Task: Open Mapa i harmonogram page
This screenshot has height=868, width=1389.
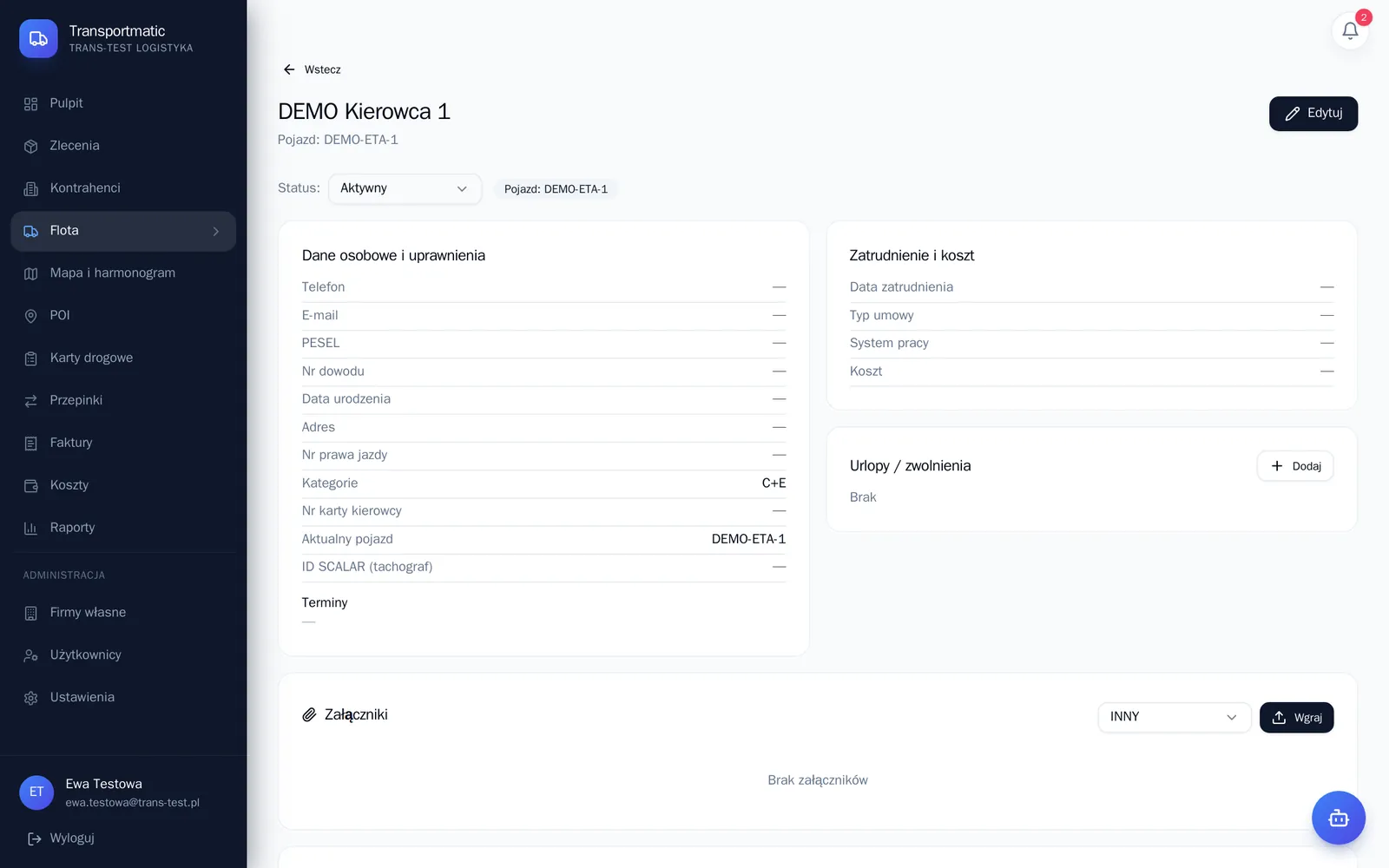Action: click(x=123, y=273)
